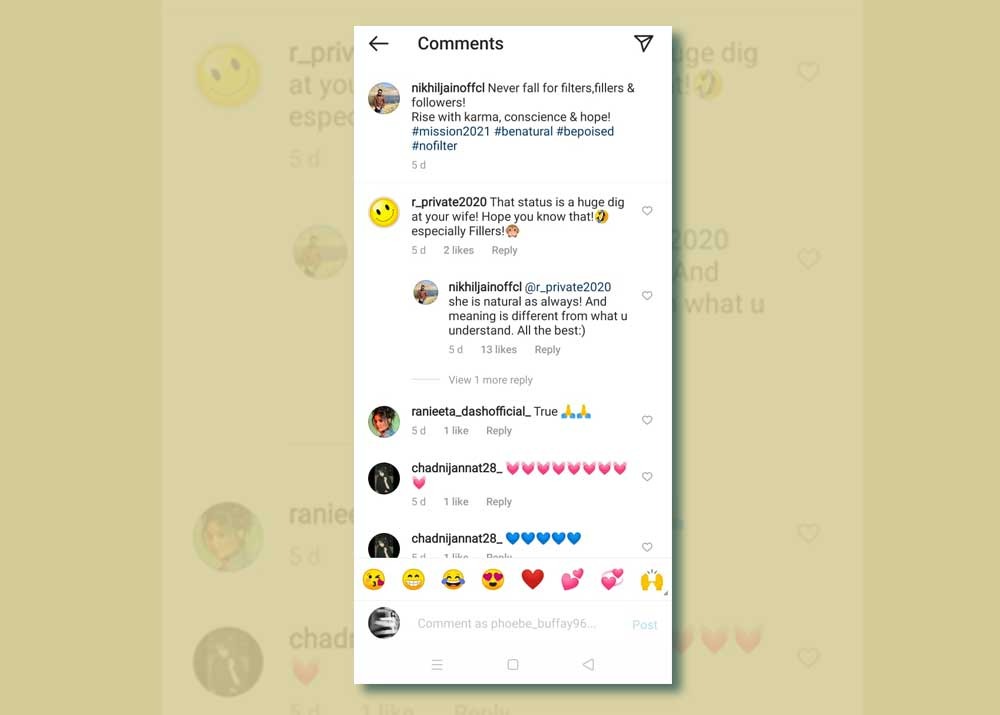Tap the Android home square button
This screenshot has height=715, width=1000.
[513, 665]
